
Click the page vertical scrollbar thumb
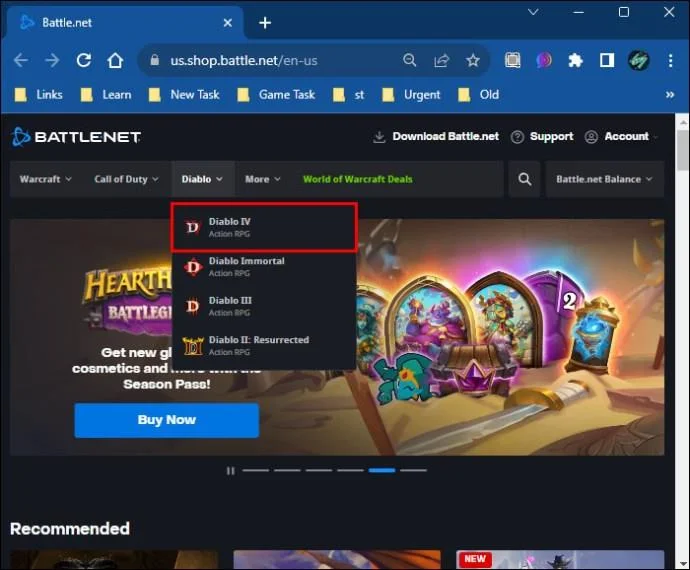click(x=683, y=150)
